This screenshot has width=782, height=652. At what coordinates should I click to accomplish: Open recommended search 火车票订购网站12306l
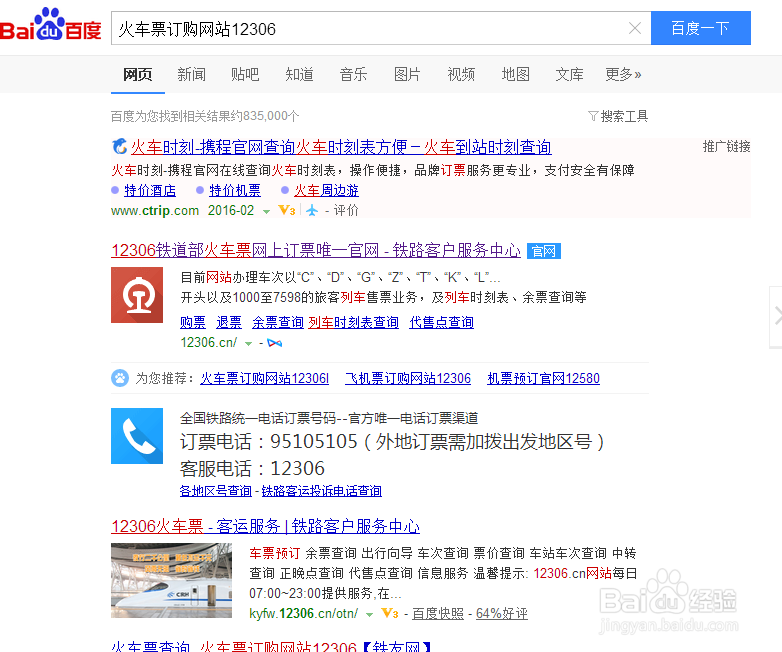coord(264,378)
